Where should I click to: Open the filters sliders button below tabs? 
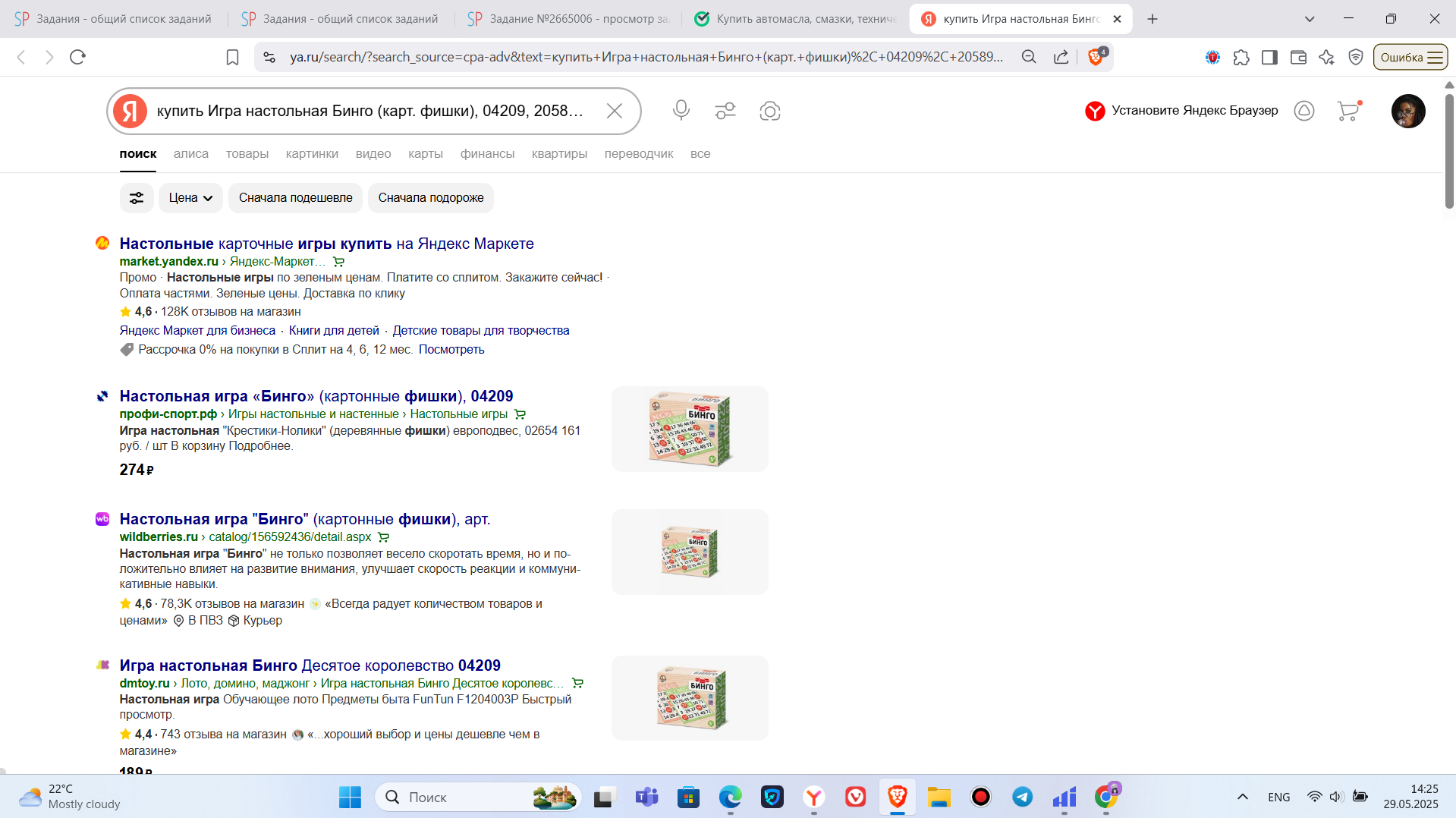(137, 198)
